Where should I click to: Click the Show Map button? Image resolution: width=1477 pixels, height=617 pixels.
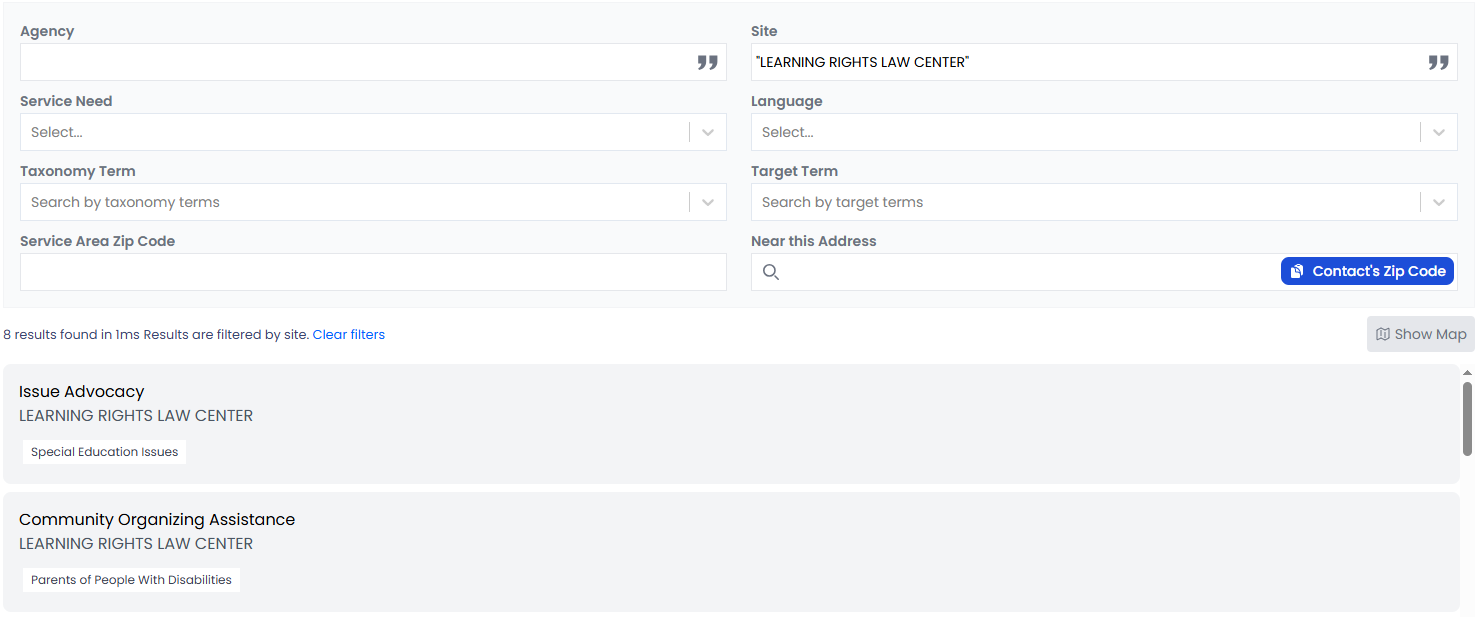click(x=1421, y=334)
